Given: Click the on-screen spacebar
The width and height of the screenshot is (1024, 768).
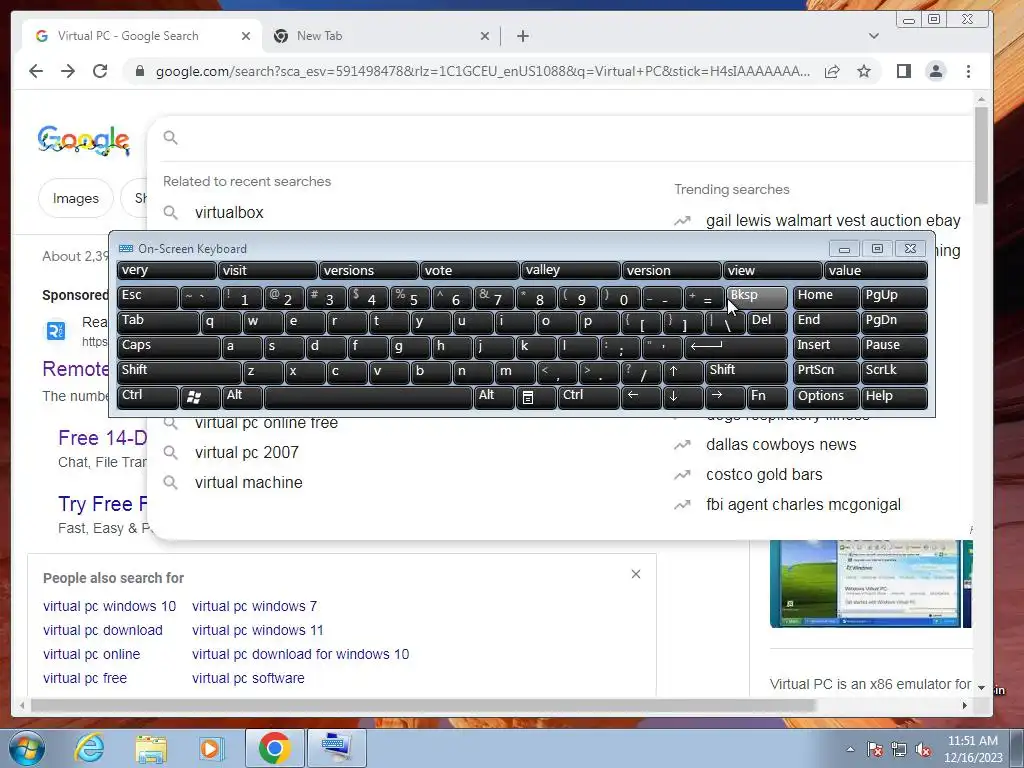Looking at the screenshot, I should [x=368, y=397].
